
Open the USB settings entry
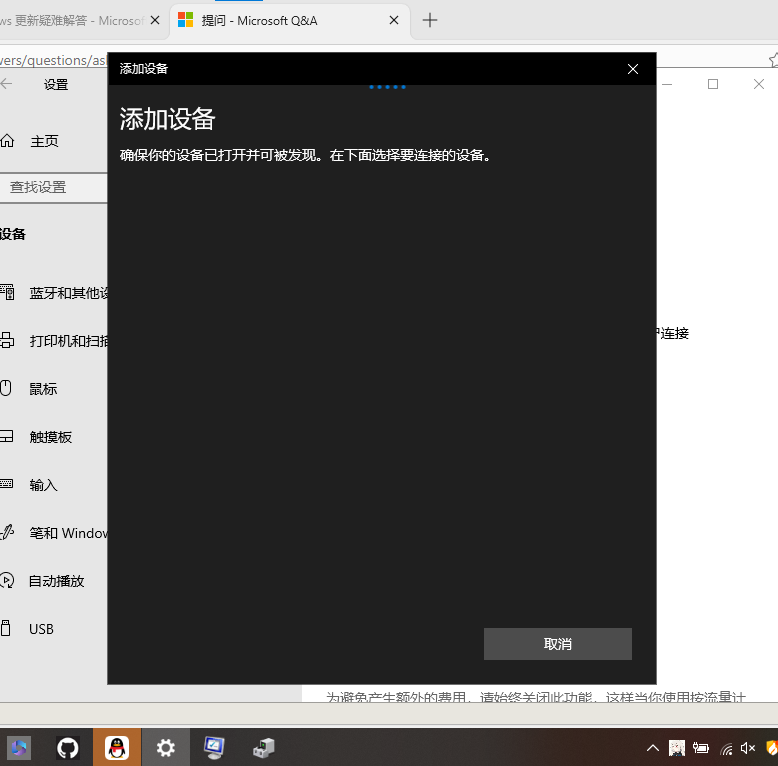click(x=28, y=629)
